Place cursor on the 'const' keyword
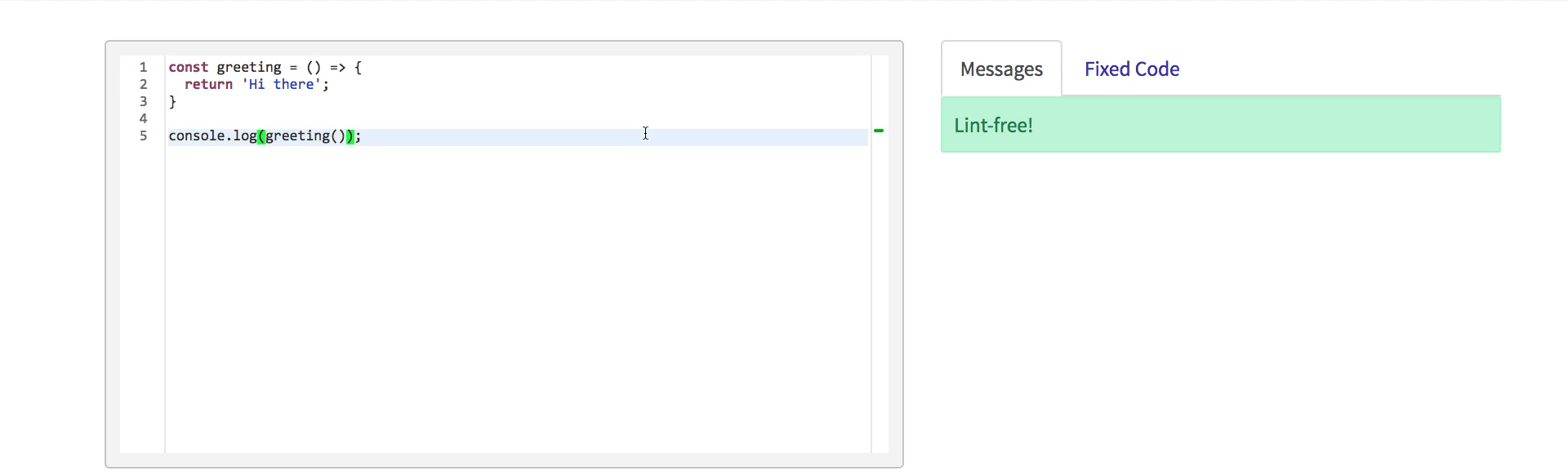The width and height of the screenshot is (1568, 475). 188,67
